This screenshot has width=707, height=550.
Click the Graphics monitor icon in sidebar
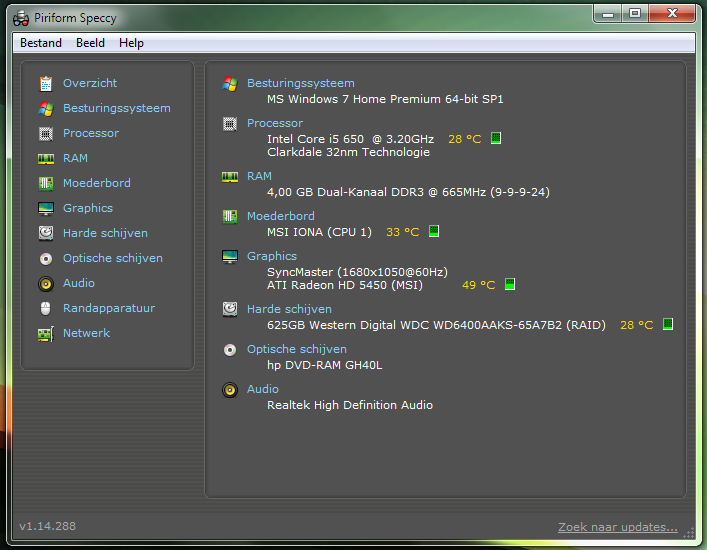(x=45, y=208)
